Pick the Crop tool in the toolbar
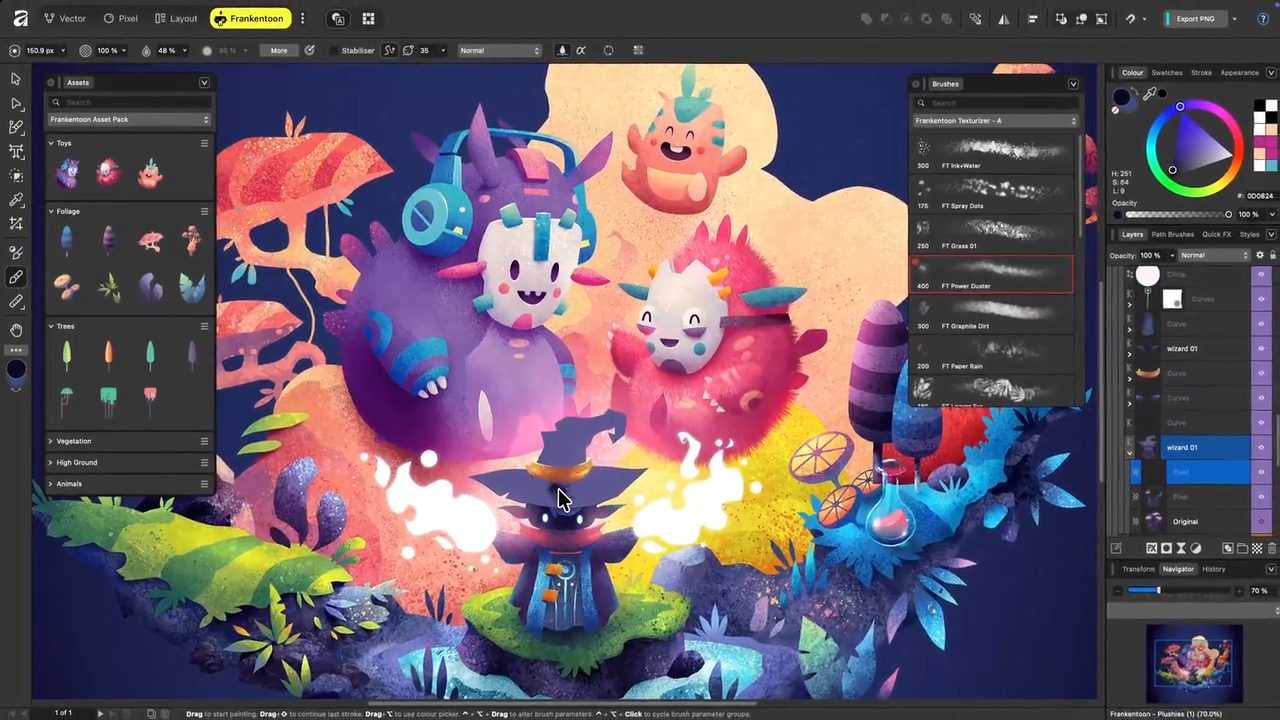The width and height of the screenshot is (1280, 720). pos(16,152)
